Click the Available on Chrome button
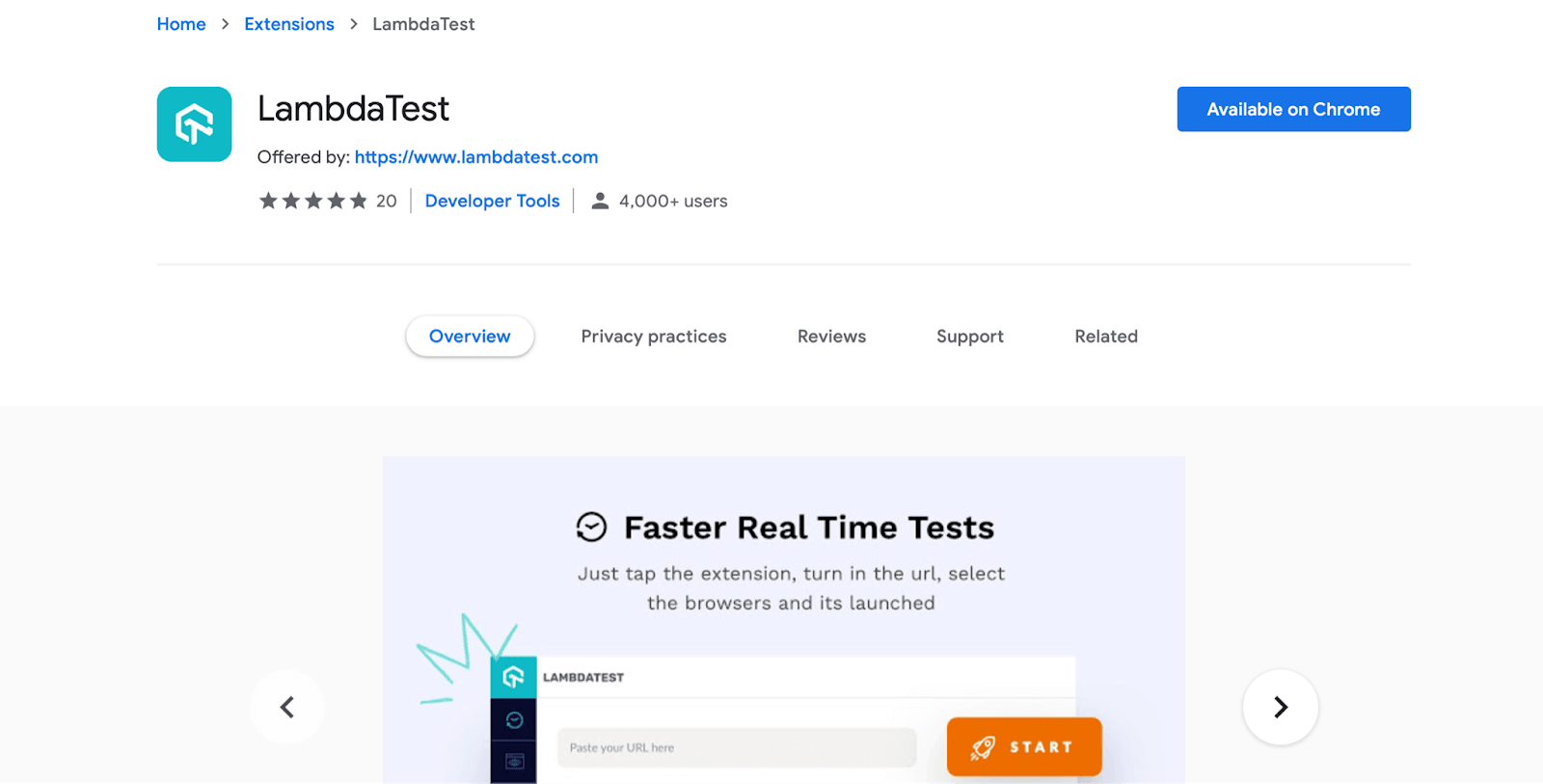The image size is (1543, 784). (x=1292, y=109)
